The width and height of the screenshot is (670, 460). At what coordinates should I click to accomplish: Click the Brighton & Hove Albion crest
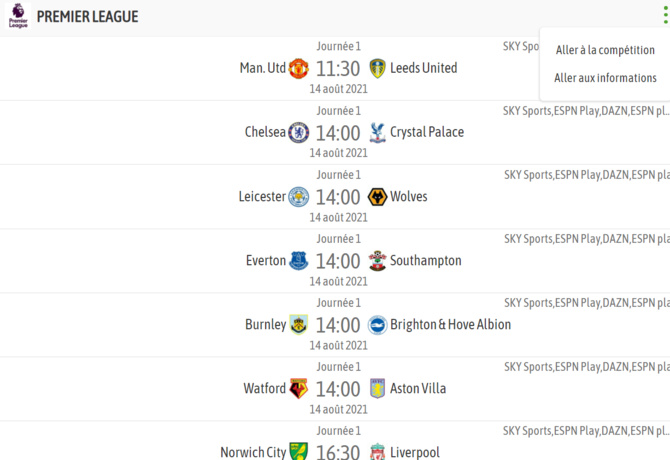click(x=377, y=325)
